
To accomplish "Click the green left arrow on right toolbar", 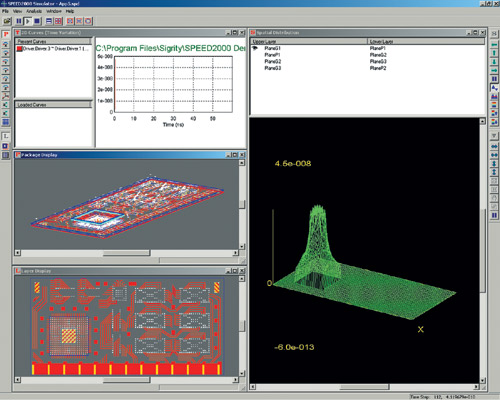I will pyautogui.click(x=494, y=44).
